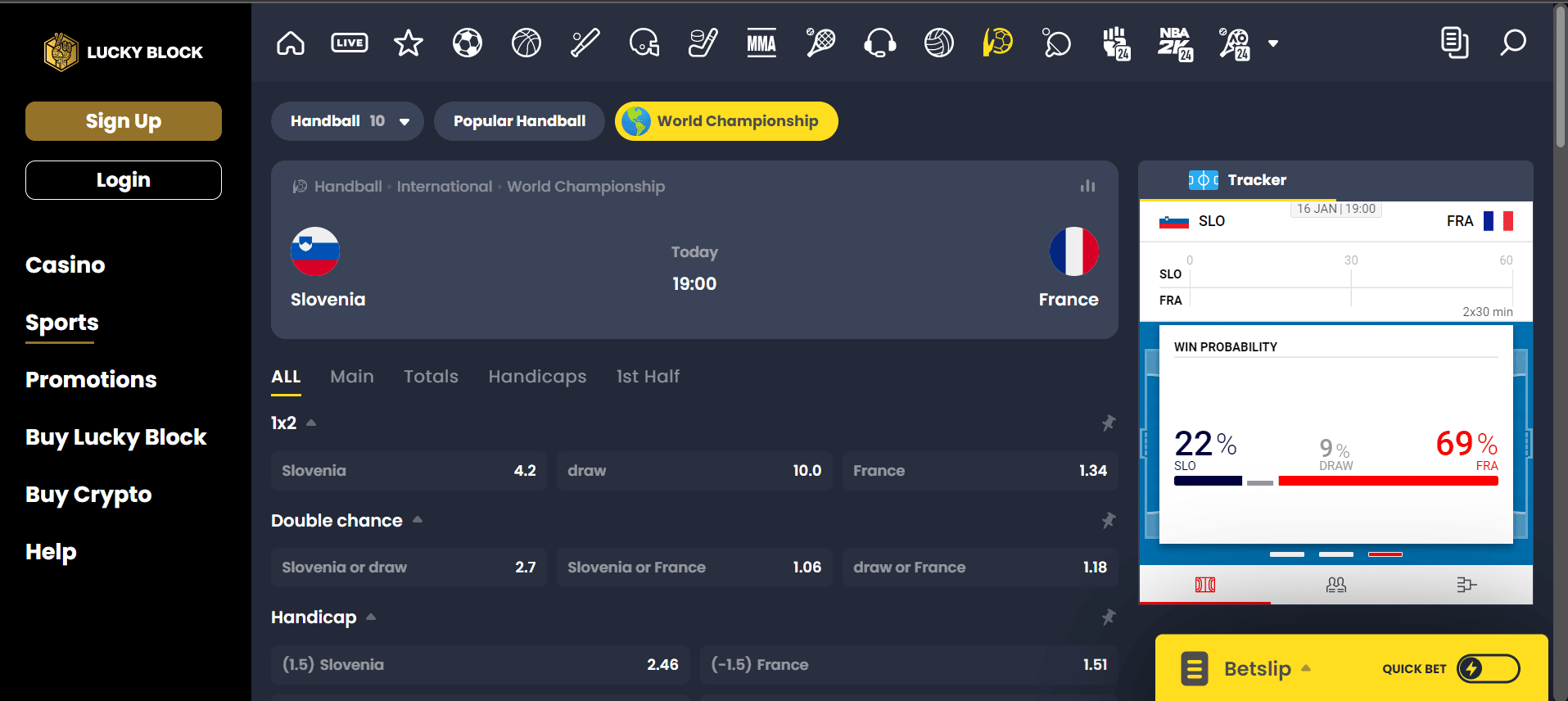Viewport: 1568px width, 701px height.
Task: Go to the sportsbook home icon
Action: tap(291, 43)
